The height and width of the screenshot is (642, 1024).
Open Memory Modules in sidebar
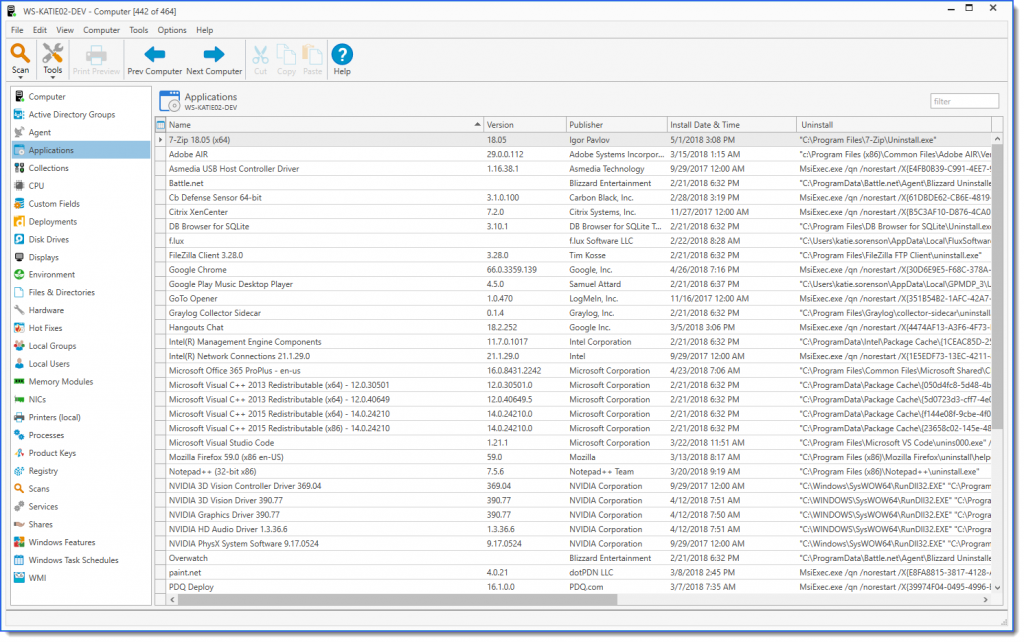click(x=61, y=381)
